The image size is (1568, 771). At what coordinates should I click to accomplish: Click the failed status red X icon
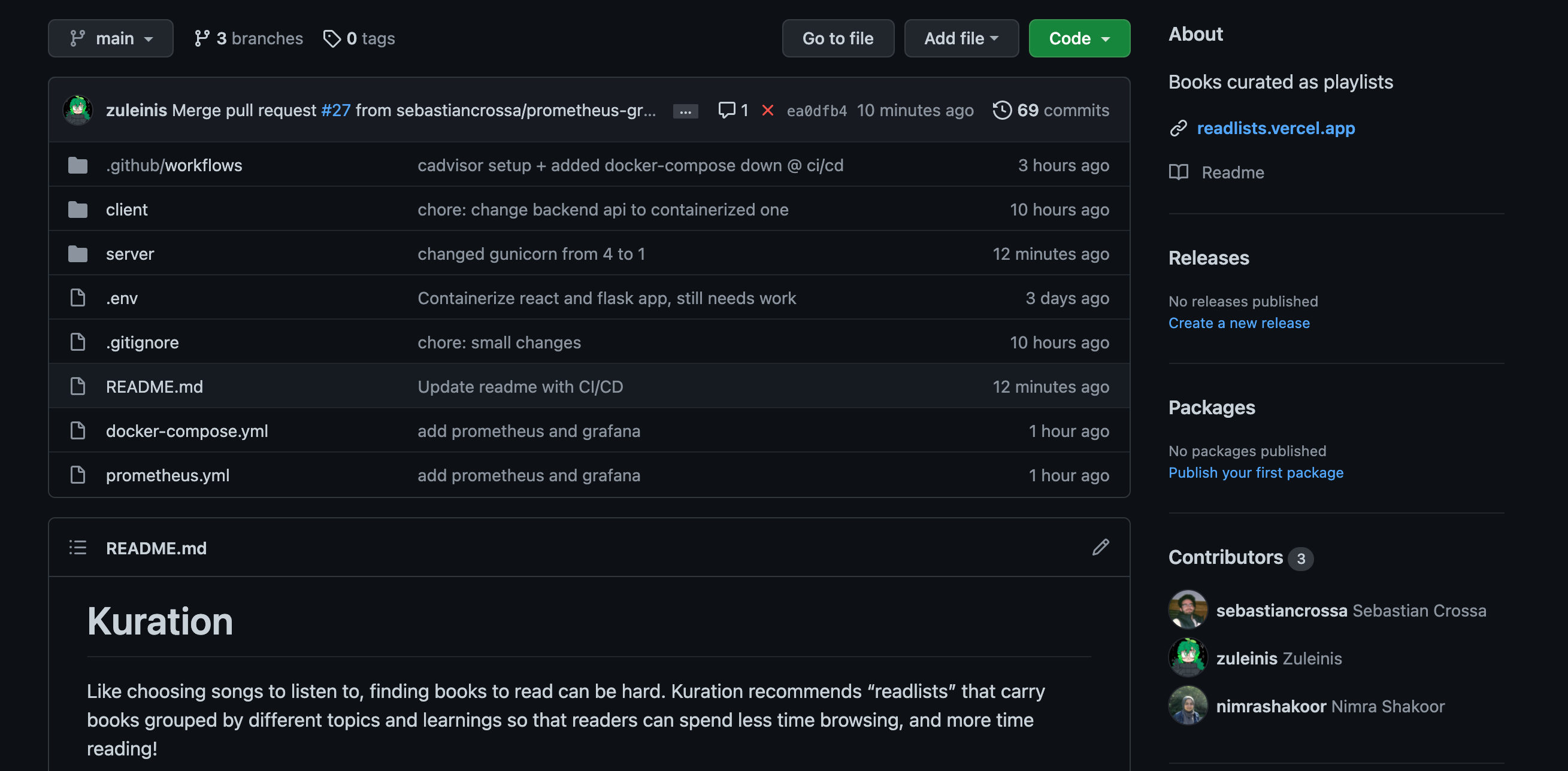[768, 110]
